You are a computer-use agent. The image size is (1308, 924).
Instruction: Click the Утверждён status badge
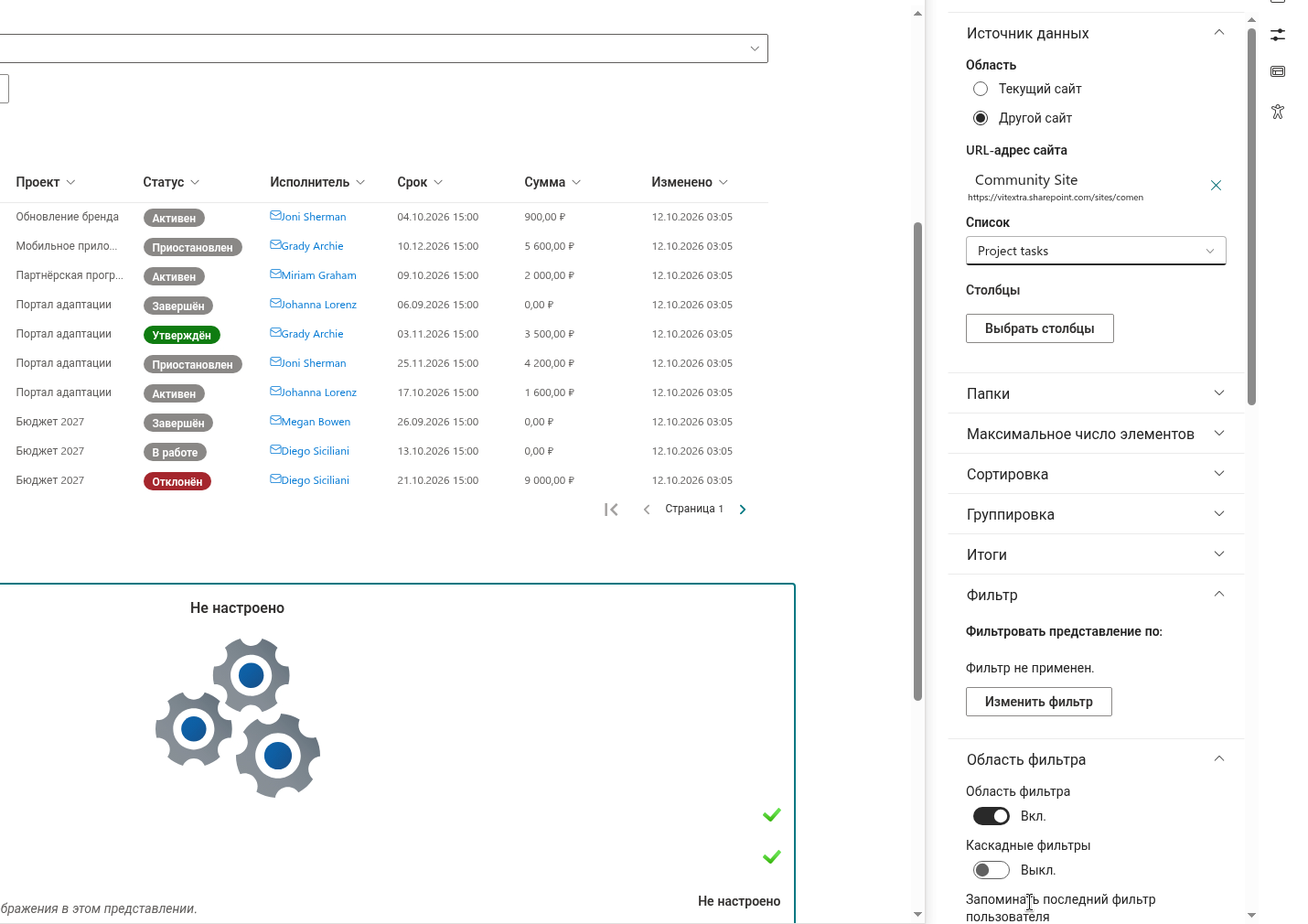182,335
